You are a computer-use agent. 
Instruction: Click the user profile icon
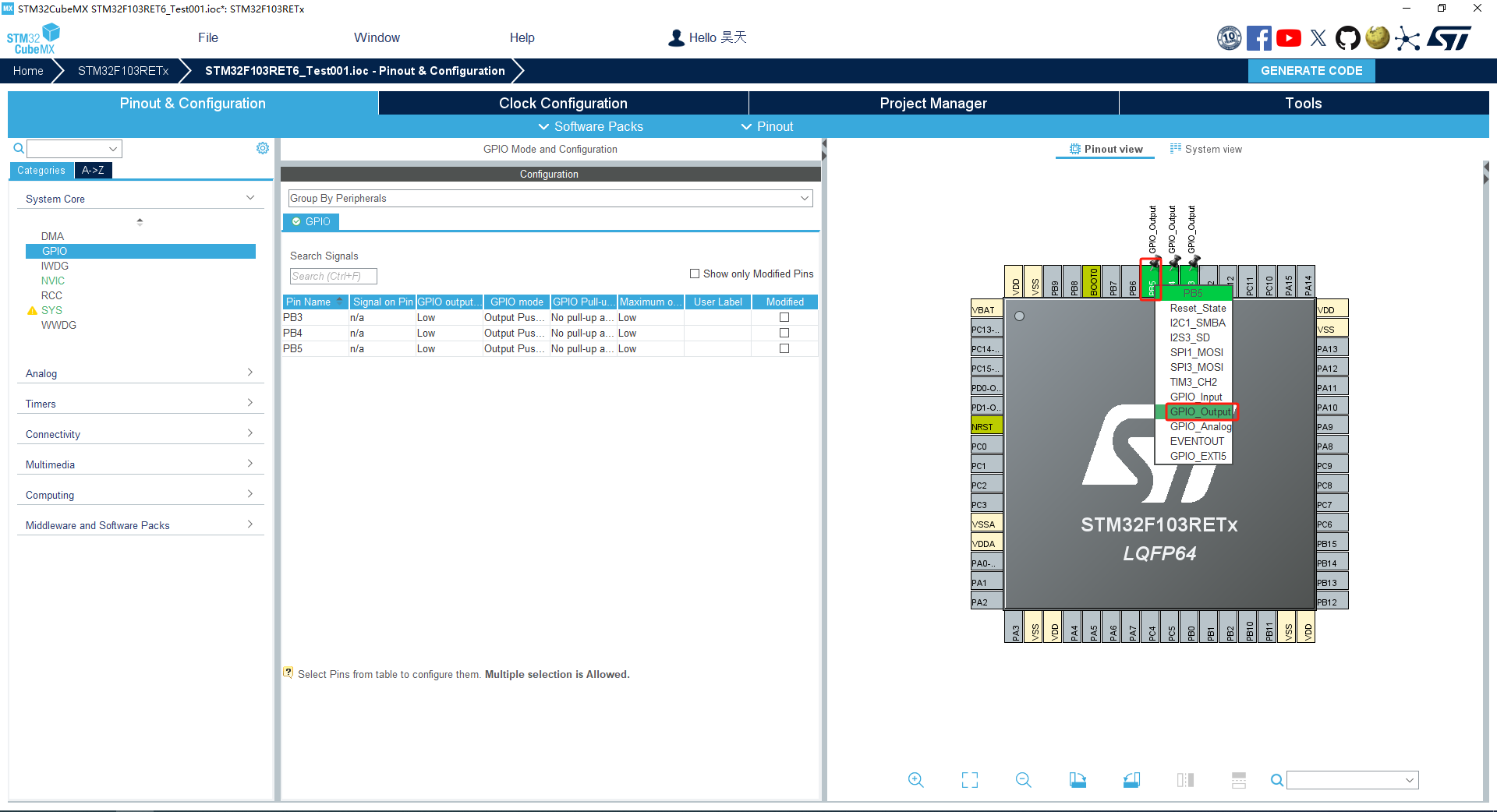click(x=676, y=37)
